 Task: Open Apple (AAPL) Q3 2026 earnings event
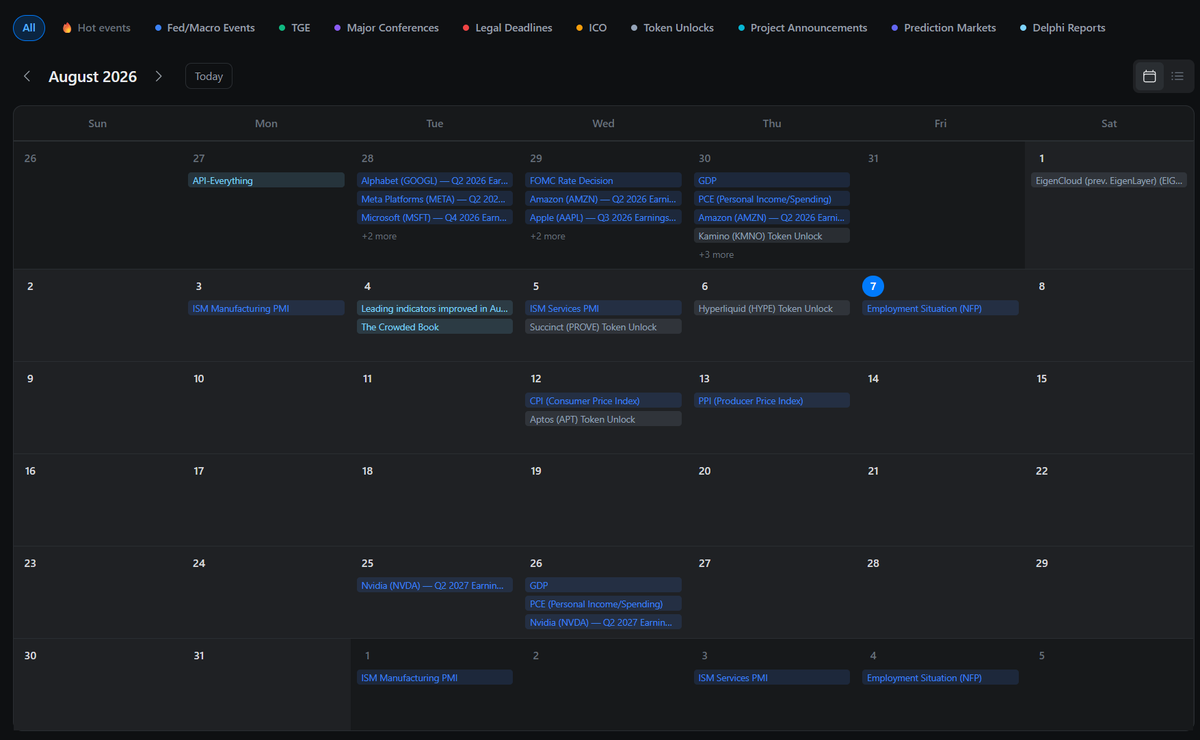coord(603,217)
